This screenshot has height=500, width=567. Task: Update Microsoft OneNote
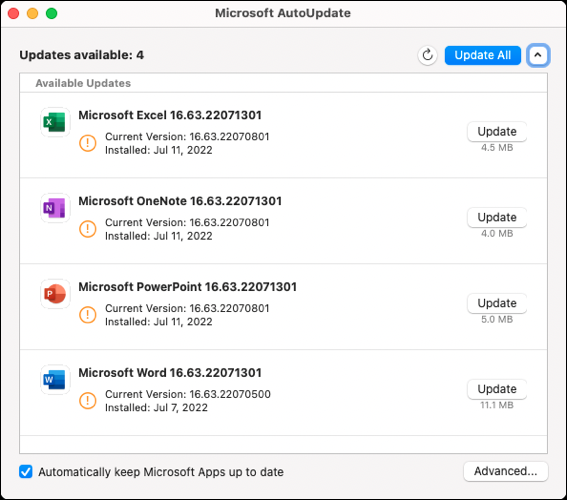tap(497, 217)
